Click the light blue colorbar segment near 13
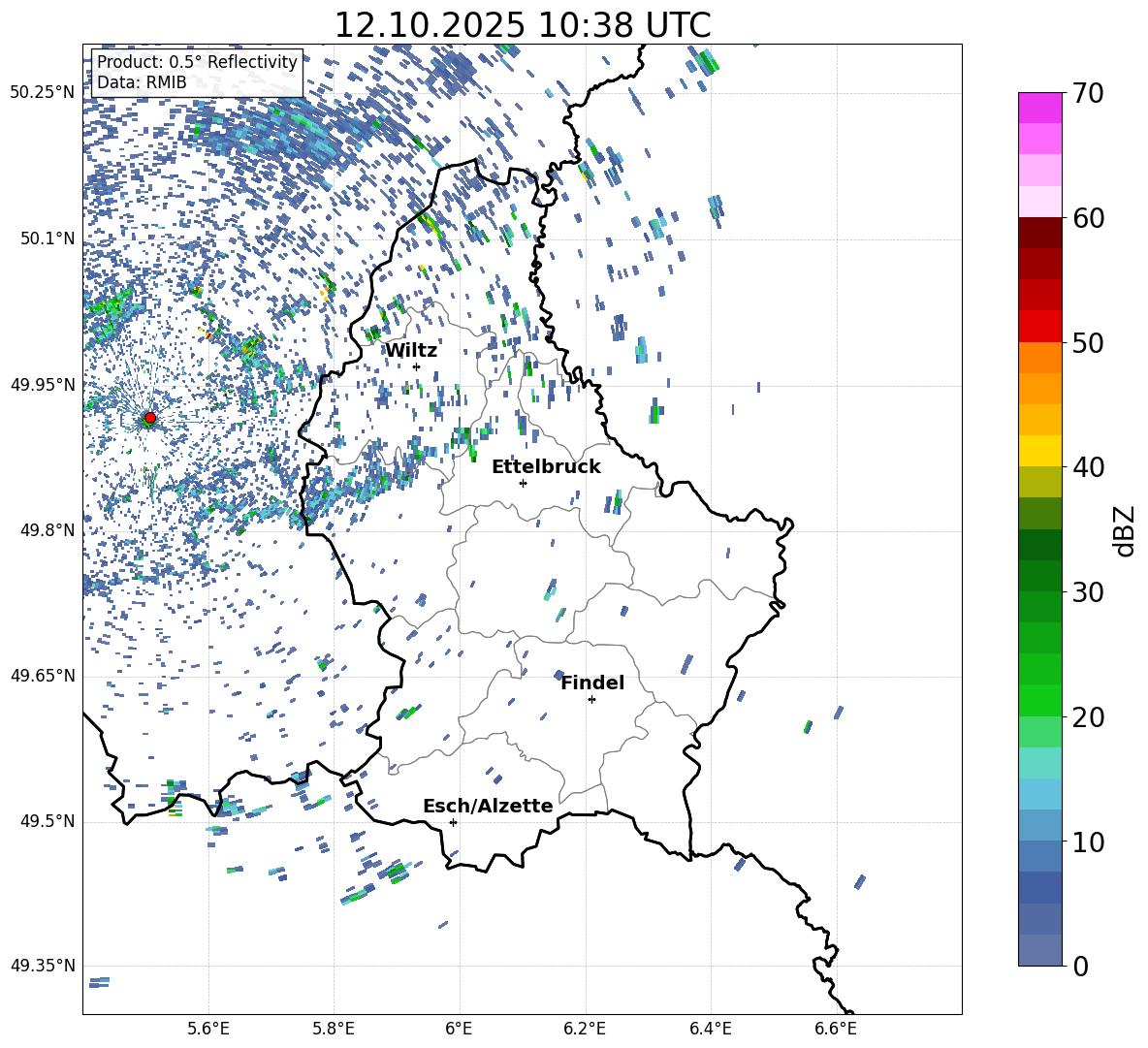This screenshot has width=1148, height=1048. click(1039, 794)
